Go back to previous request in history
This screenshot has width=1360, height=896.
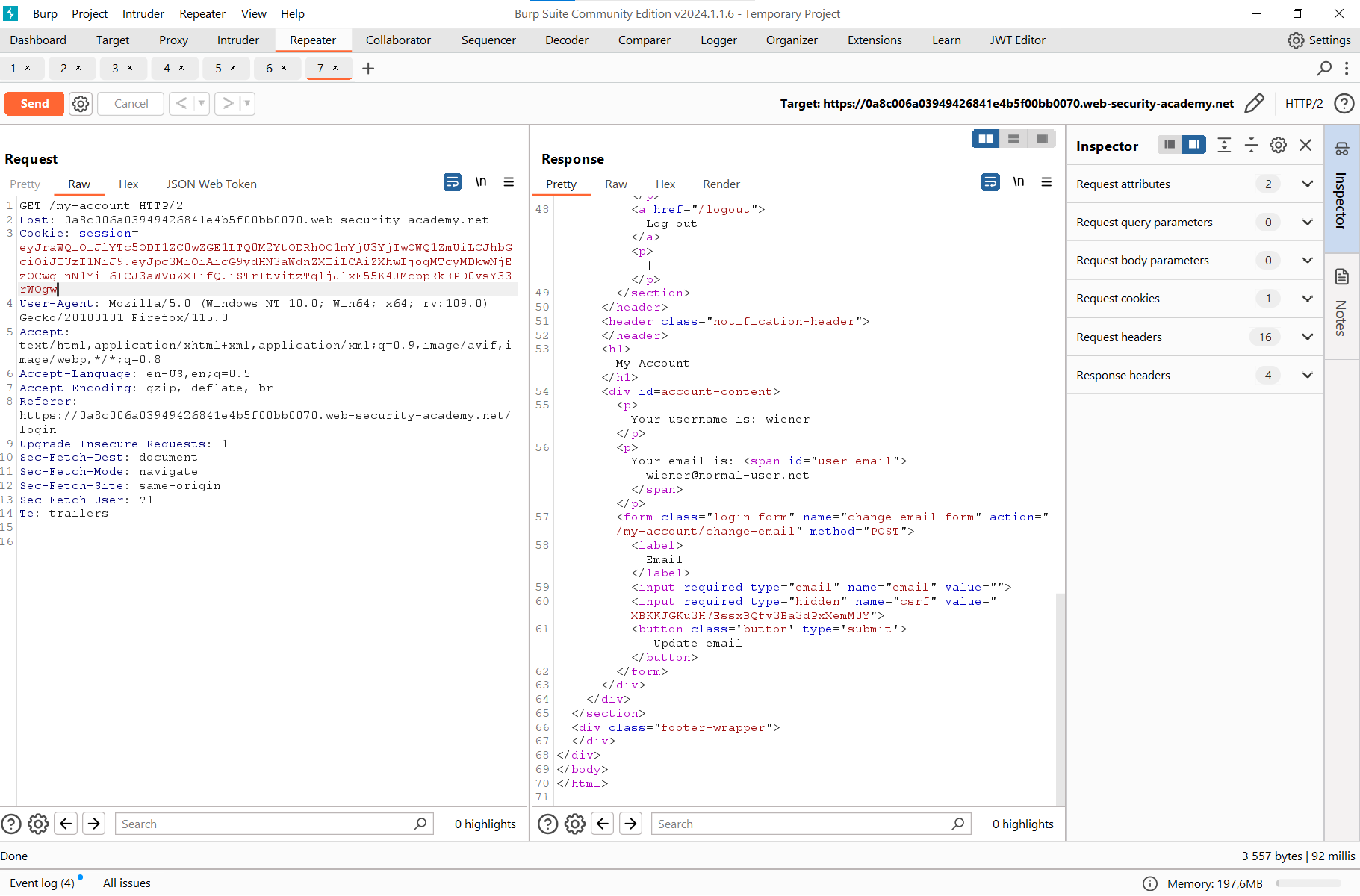click(181, 104)
